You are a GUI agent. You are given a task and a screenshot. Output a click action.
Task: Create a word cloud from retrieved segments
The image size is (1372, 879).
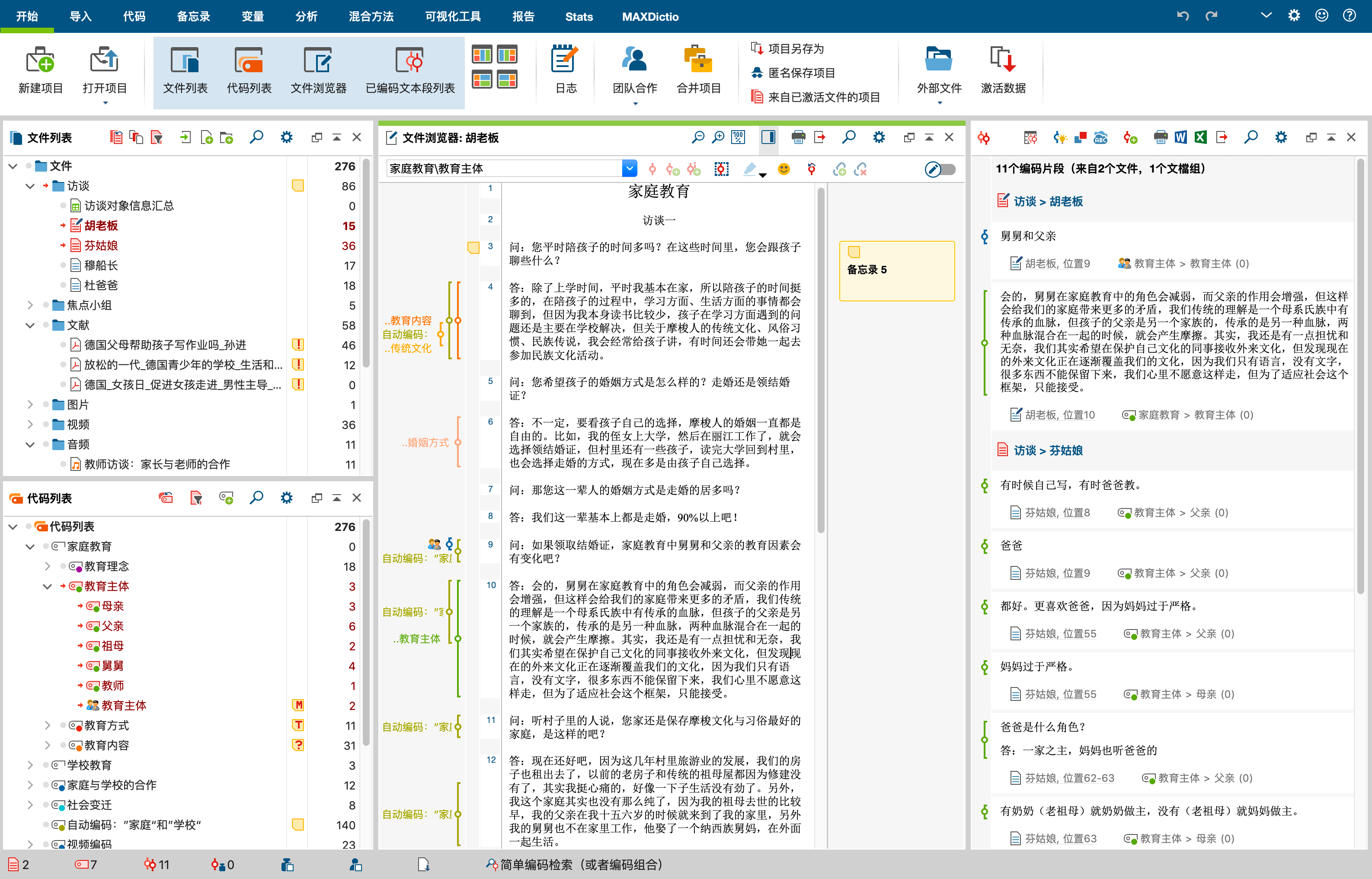pos(1100,137)
